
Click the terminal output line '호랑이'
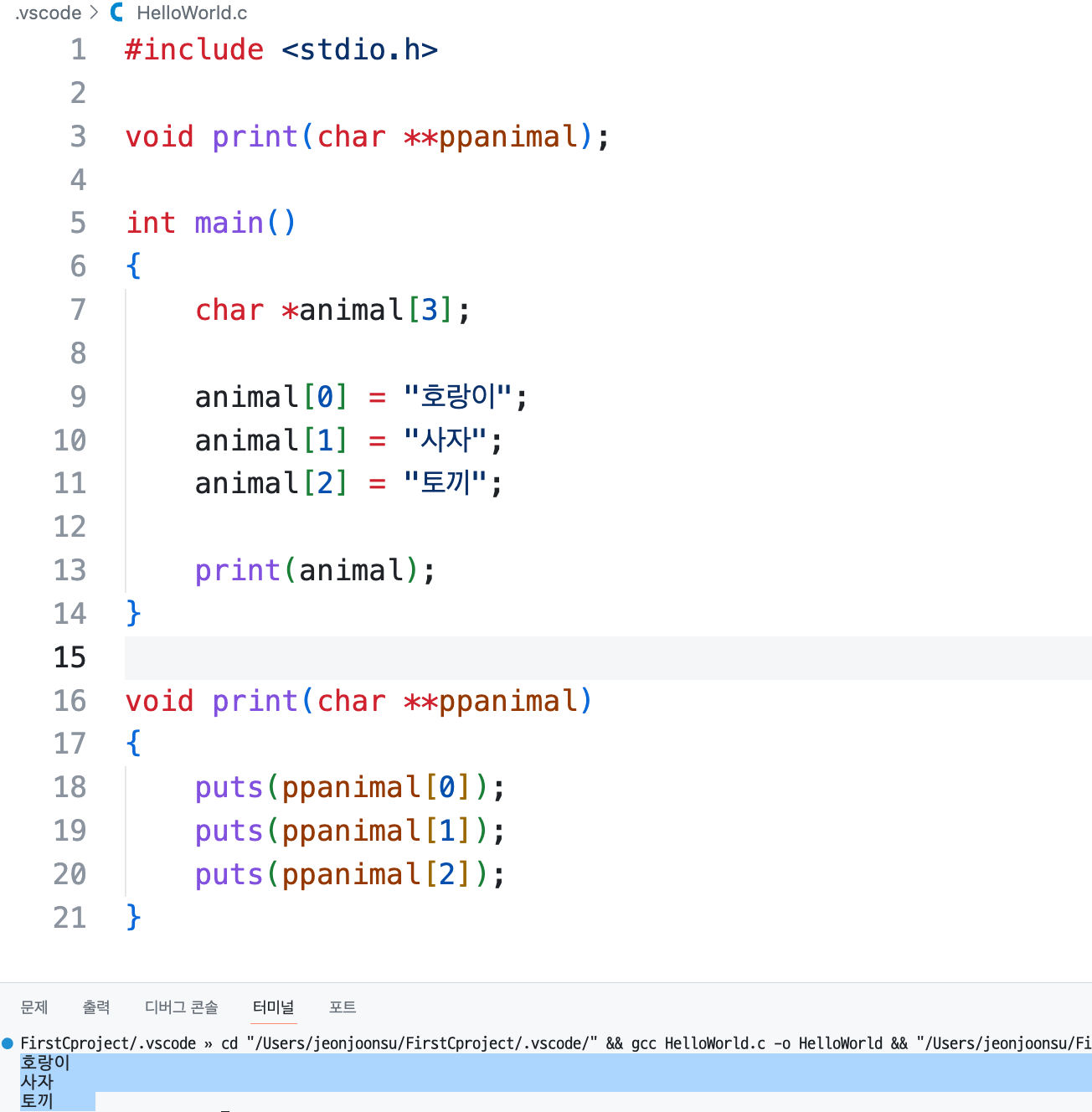coord(45,1063)
